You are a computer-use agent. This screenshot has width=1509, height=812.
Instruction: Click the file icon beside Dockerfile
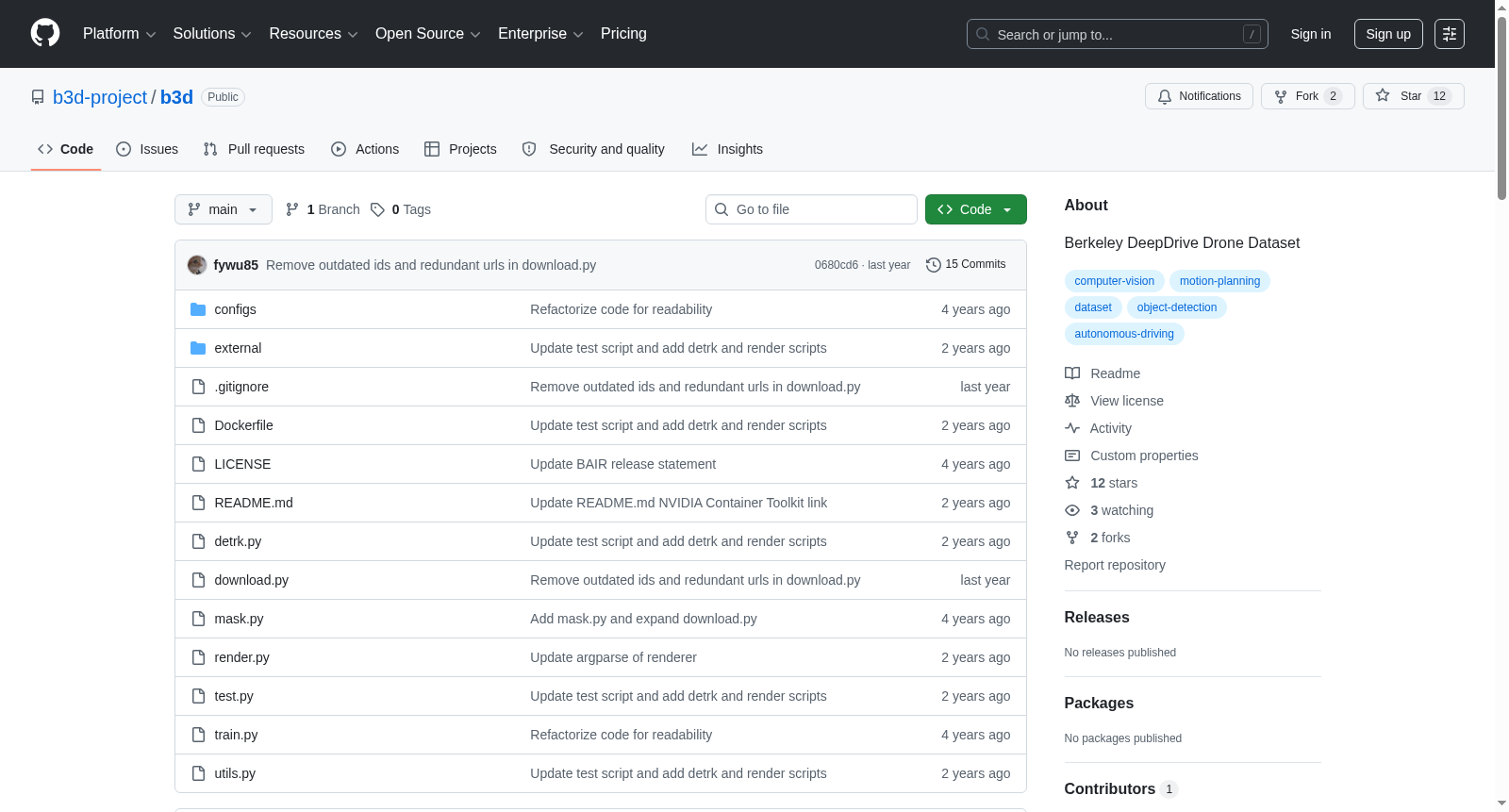tap(198, 425)
